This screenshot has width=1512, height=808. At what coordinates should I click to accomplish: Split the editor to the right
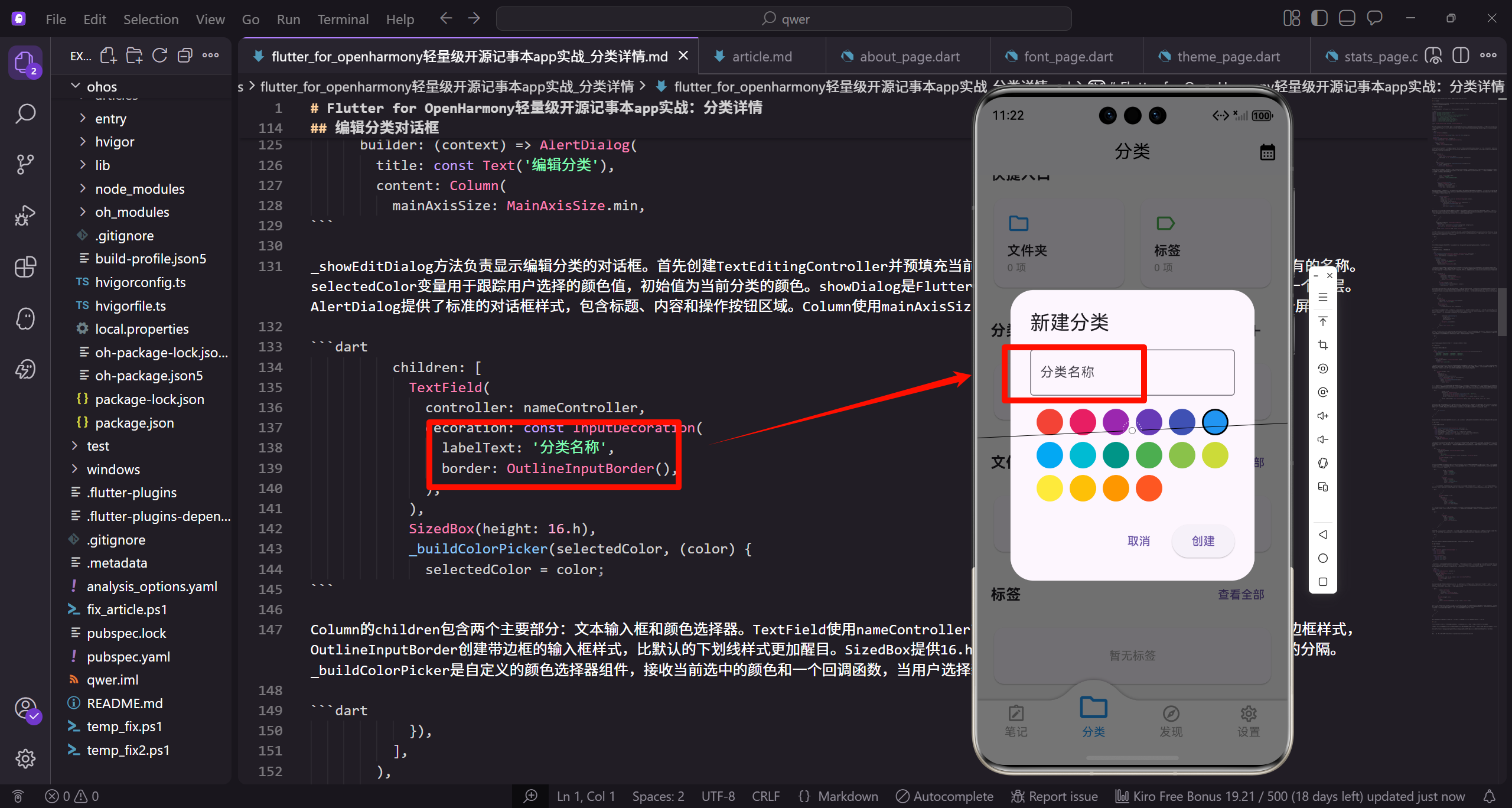click(x=1461, y=56)
